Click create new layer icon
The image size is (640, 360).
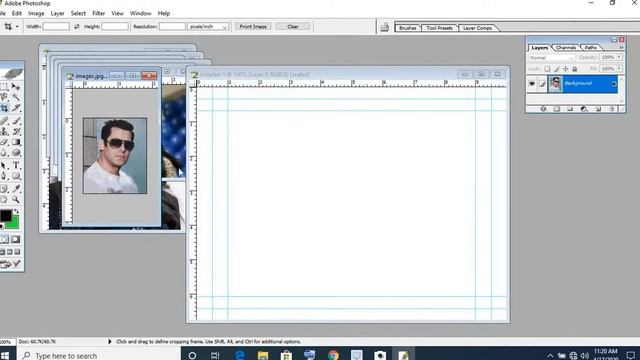pyautogui.click(x=598, y=109)
